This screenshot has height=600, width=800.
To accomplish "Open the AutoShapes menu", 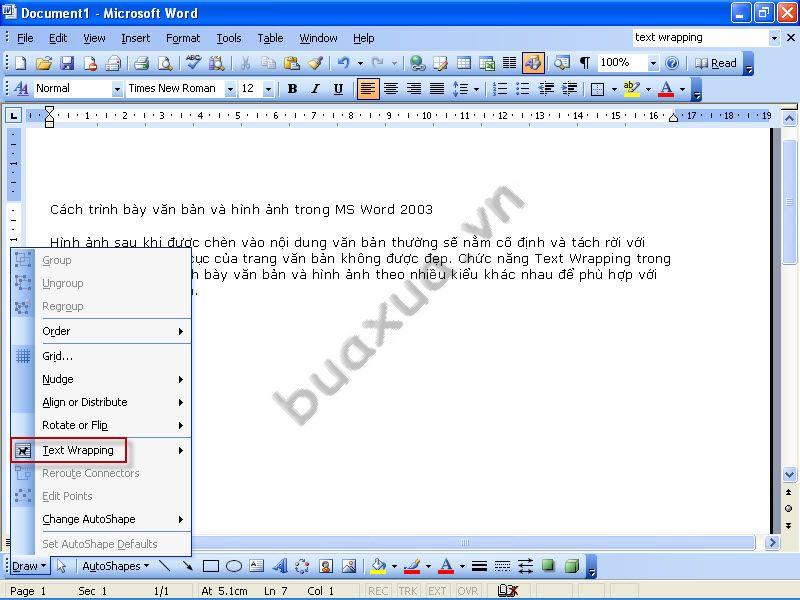I will (x=115, y=566).
